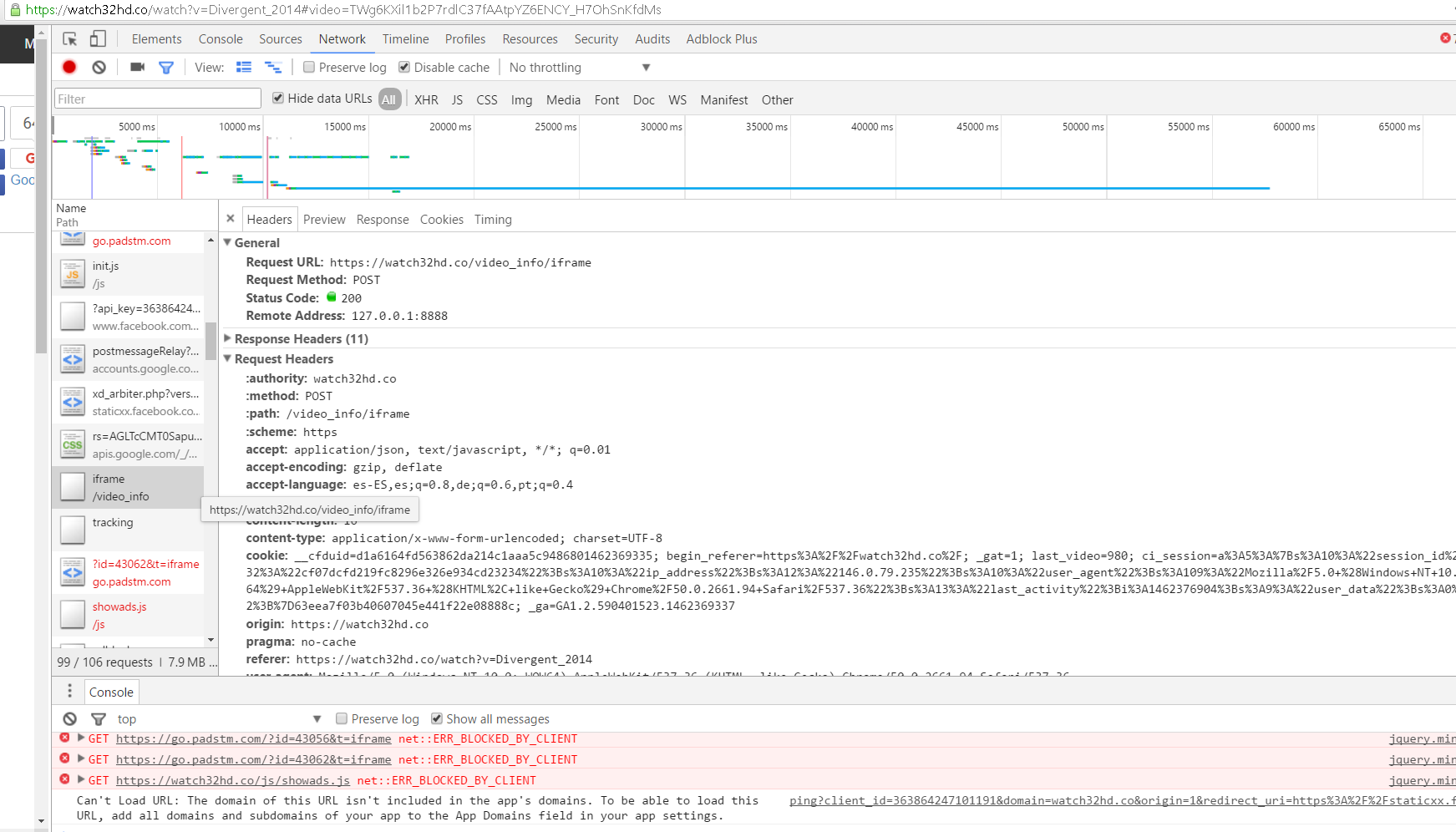Open the Timing tab of the request
The height and width of the screenshot is (832, 1456).
[x=493, y=220]
